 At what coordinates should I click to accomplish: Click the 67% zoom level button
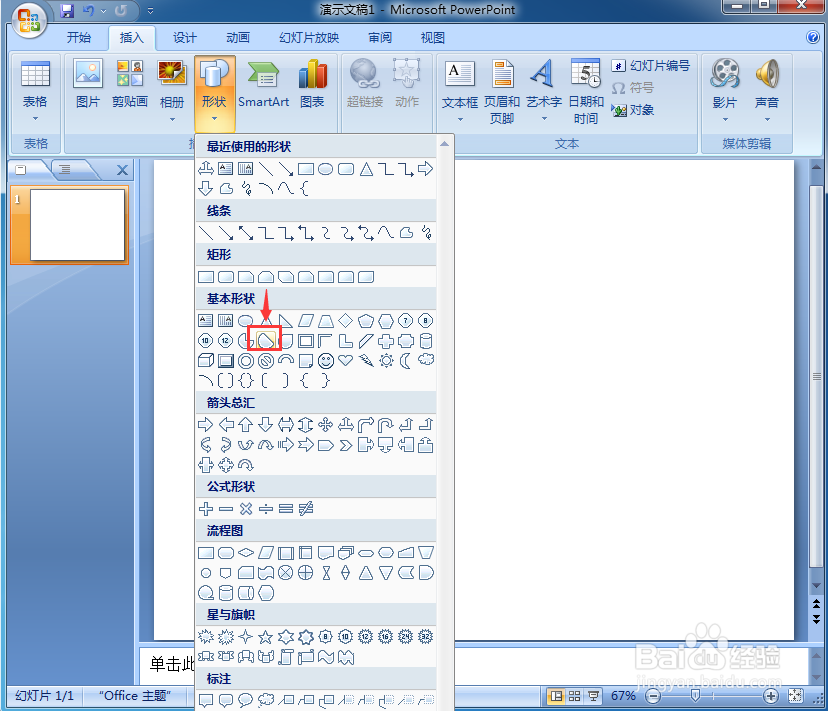[623, 696]
